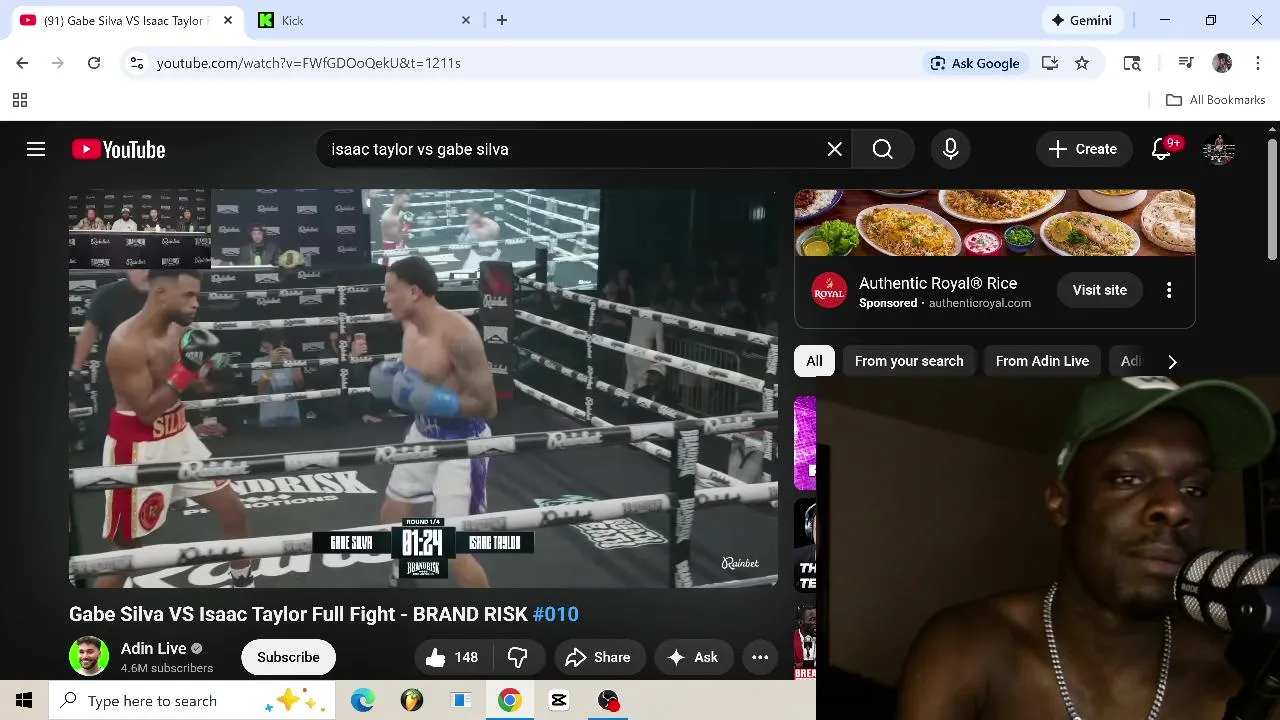Open the YouTube guide hamburger menu
Screen dimensions: 1280x720
point(36,149)
